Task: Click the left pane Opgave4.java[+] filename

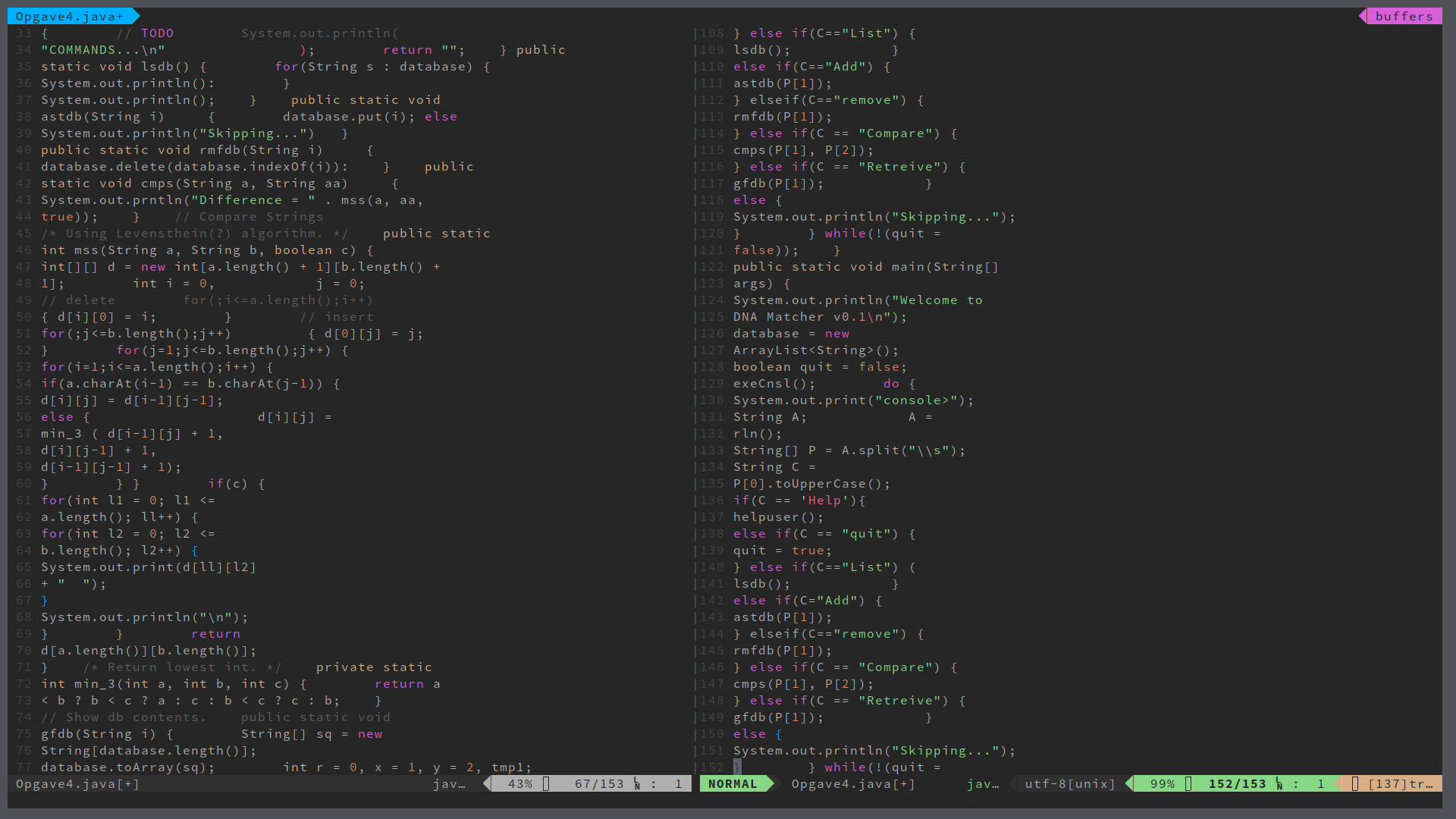Action: pyautogui.click(x=77, y=784)
